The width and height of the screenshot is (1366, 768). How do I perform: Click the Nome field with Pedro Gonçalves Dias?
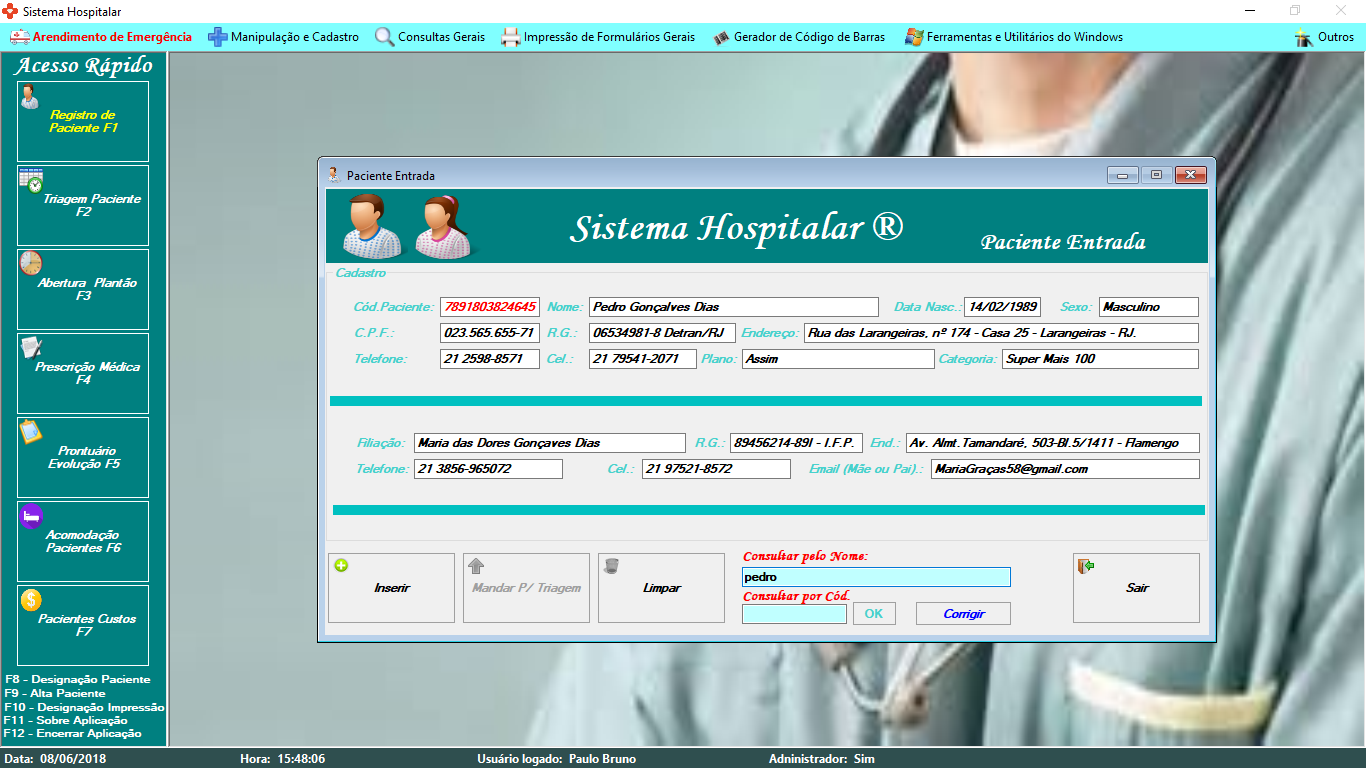[x=734, y=307]
